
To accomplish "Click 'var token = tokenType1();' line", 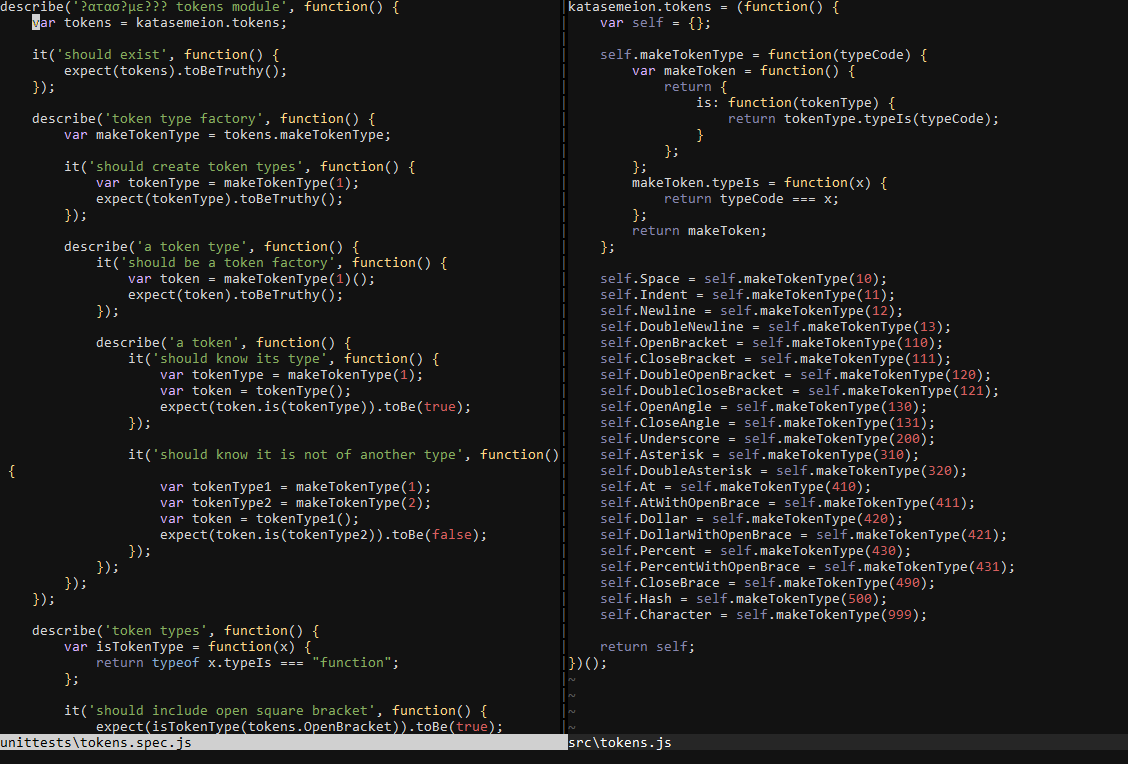I will (x=260, y=519).
